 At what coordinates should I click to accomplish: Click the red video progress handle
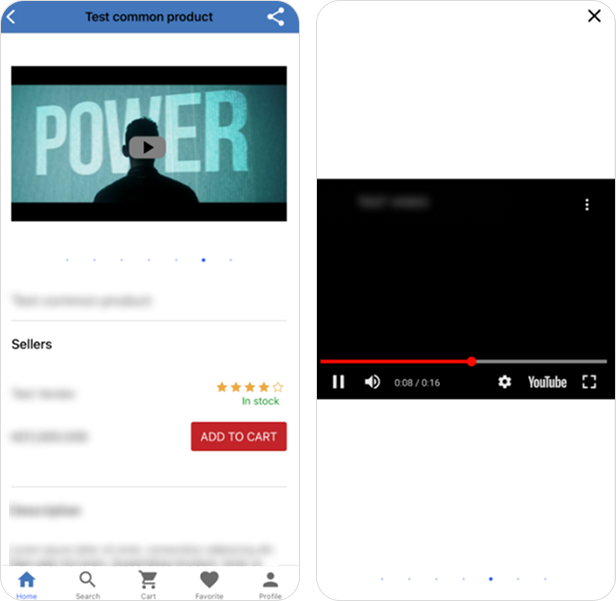[472, 361]
